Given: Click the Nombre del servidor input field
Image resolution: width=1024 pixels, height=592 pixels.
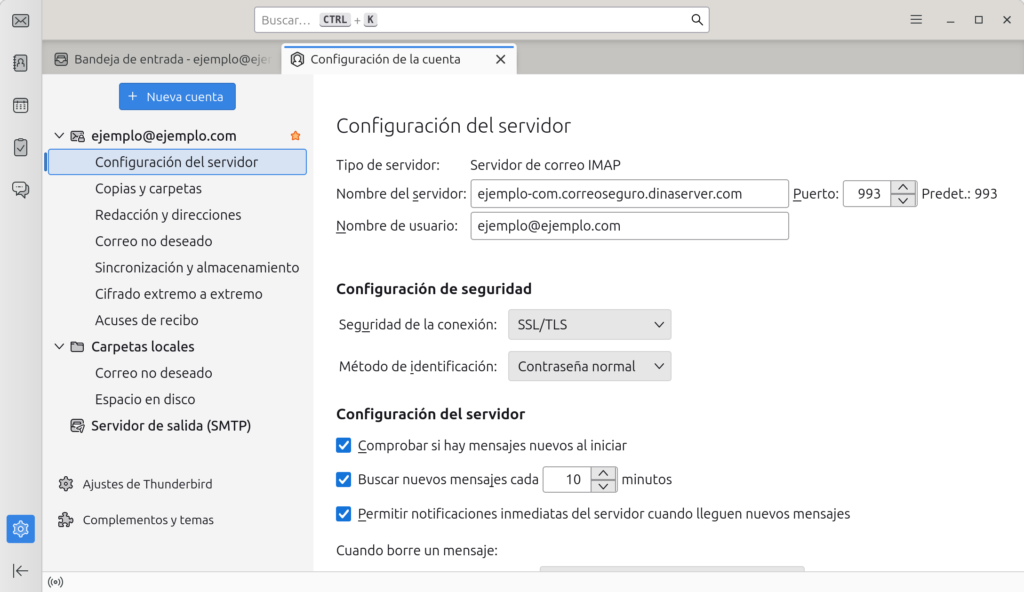Looking at the screenshot, I should coord(629,193).
